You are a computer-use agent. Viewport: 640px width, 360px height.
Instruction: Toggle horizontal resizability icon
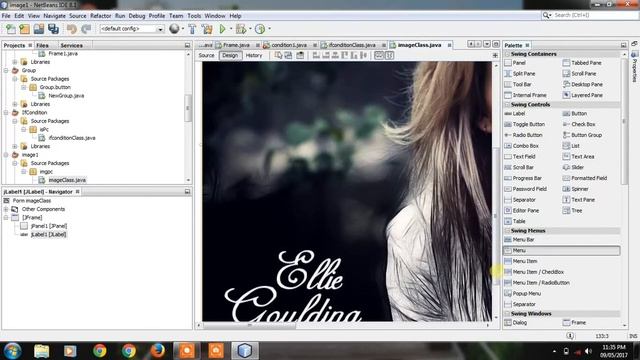(x=379, y=55)
